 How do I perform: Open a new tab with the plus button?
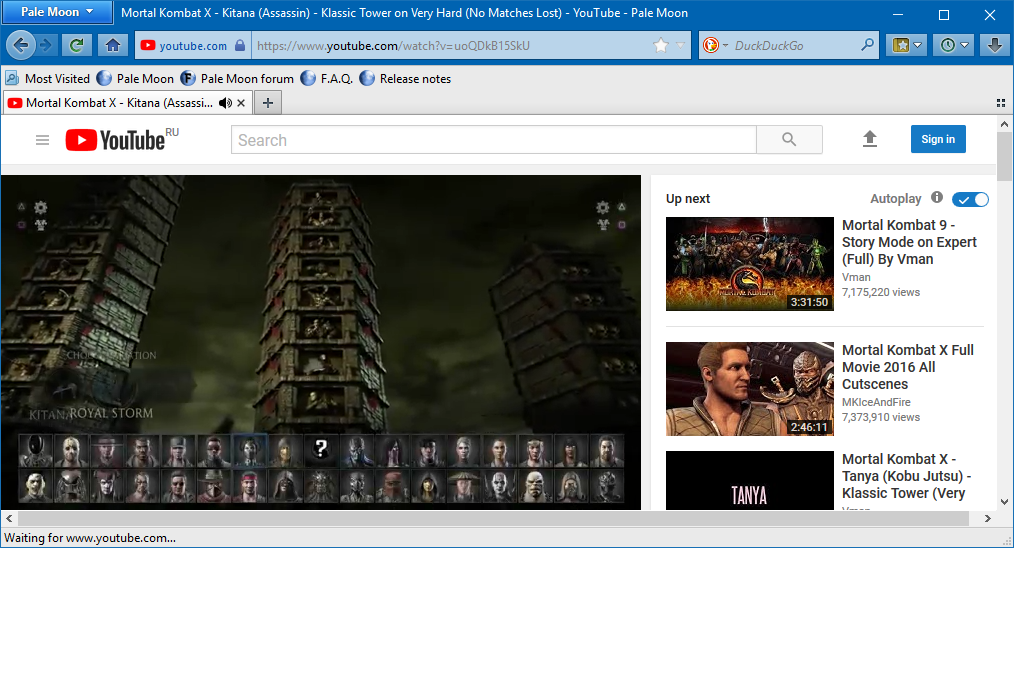[x=268, y=103]
